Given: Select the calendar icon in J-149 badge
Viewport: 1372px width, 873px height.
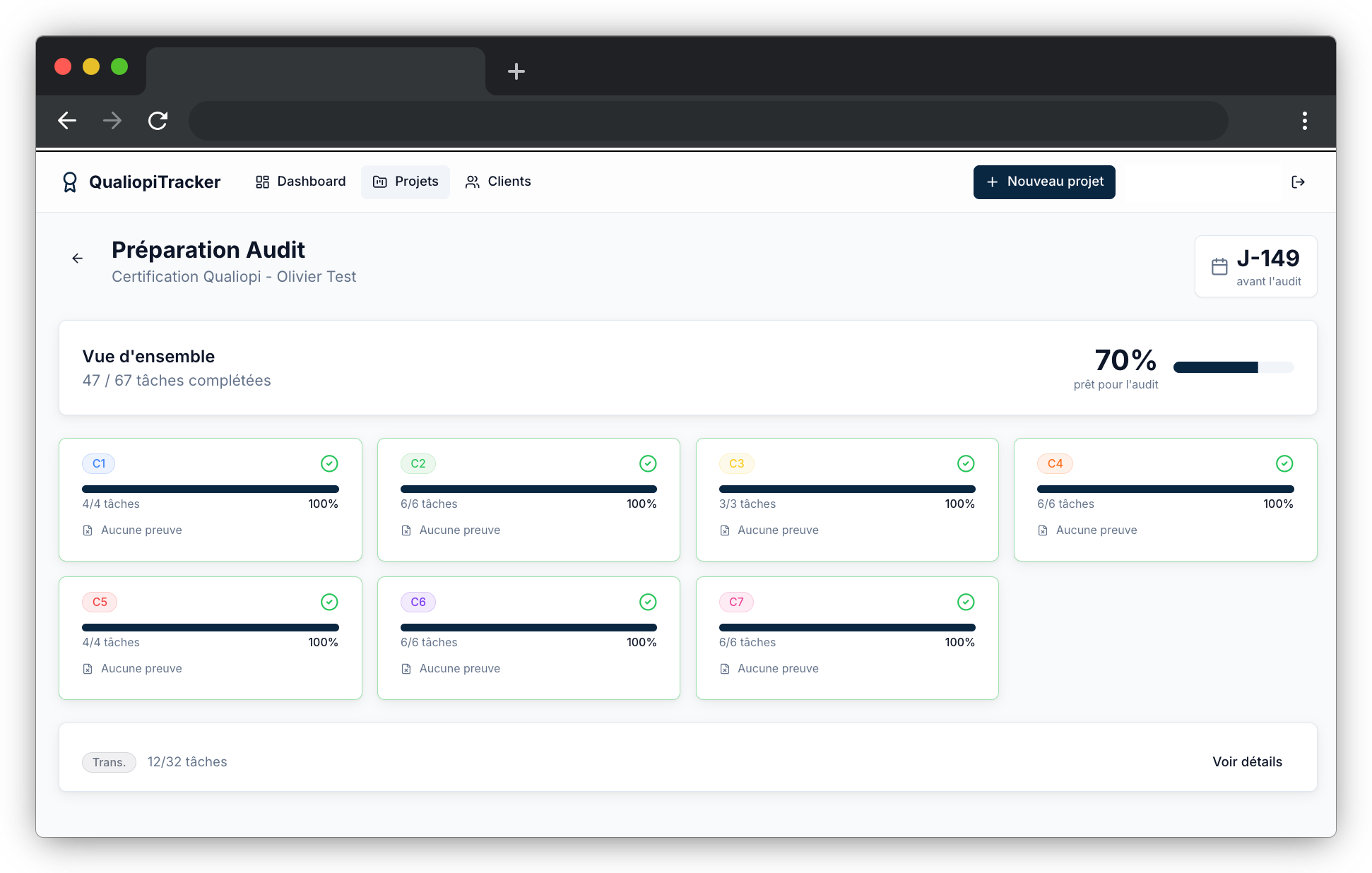Looking at the screenshot, I should [x=1220, y=266].
